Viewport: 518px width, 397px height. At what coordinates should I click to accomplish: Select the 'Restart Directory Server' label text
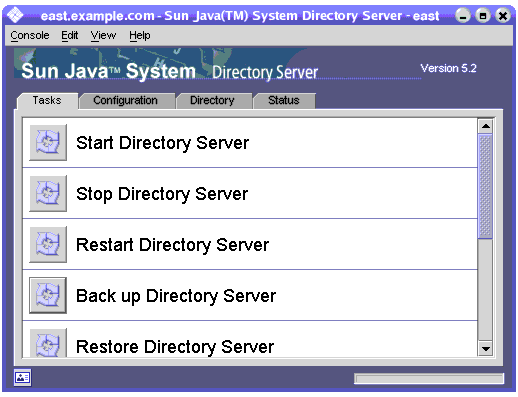click(x=172, y=245)
